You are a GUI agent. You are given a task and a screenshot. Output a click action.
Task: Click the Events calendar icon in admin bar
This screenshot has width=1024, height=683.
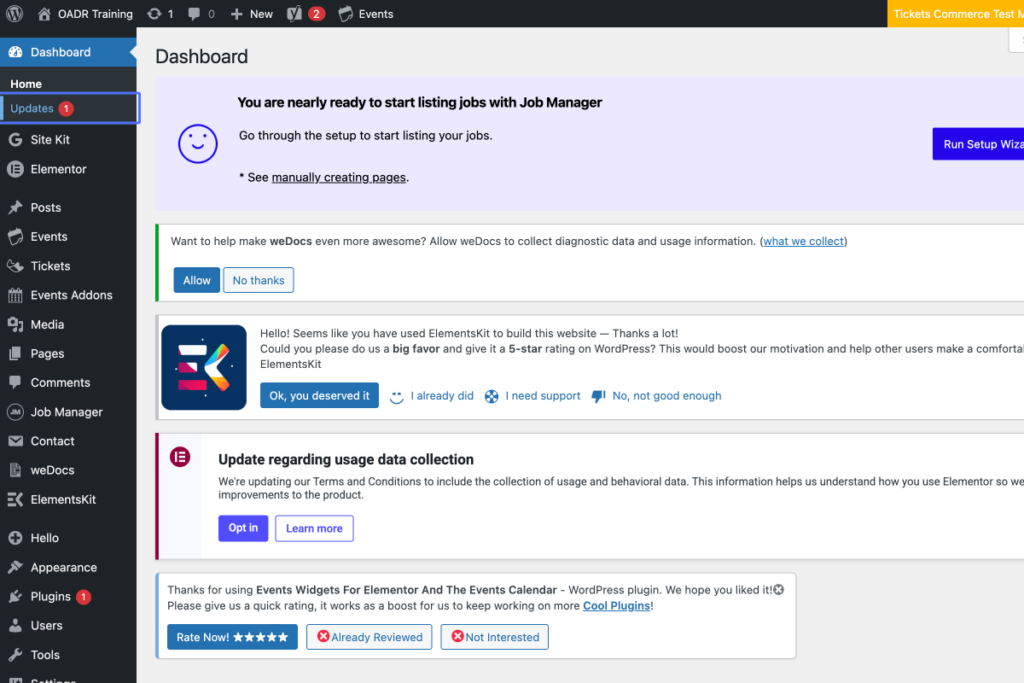pos(345,14)
